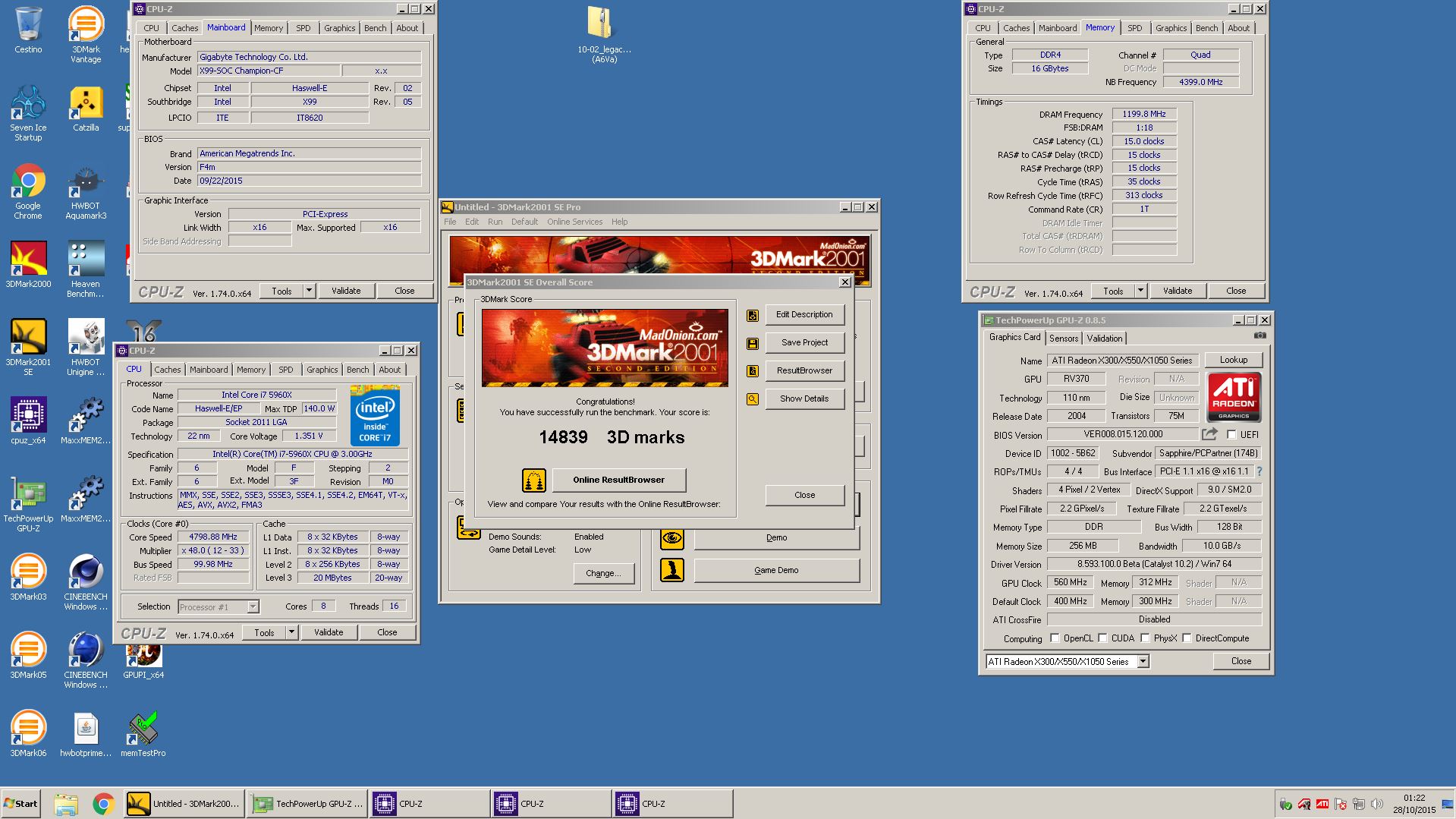Viewport: 1456px width, 819px height.
Task: Switch to SPD tab in Mainboard CPU-Z window
Action: point(303,28)
